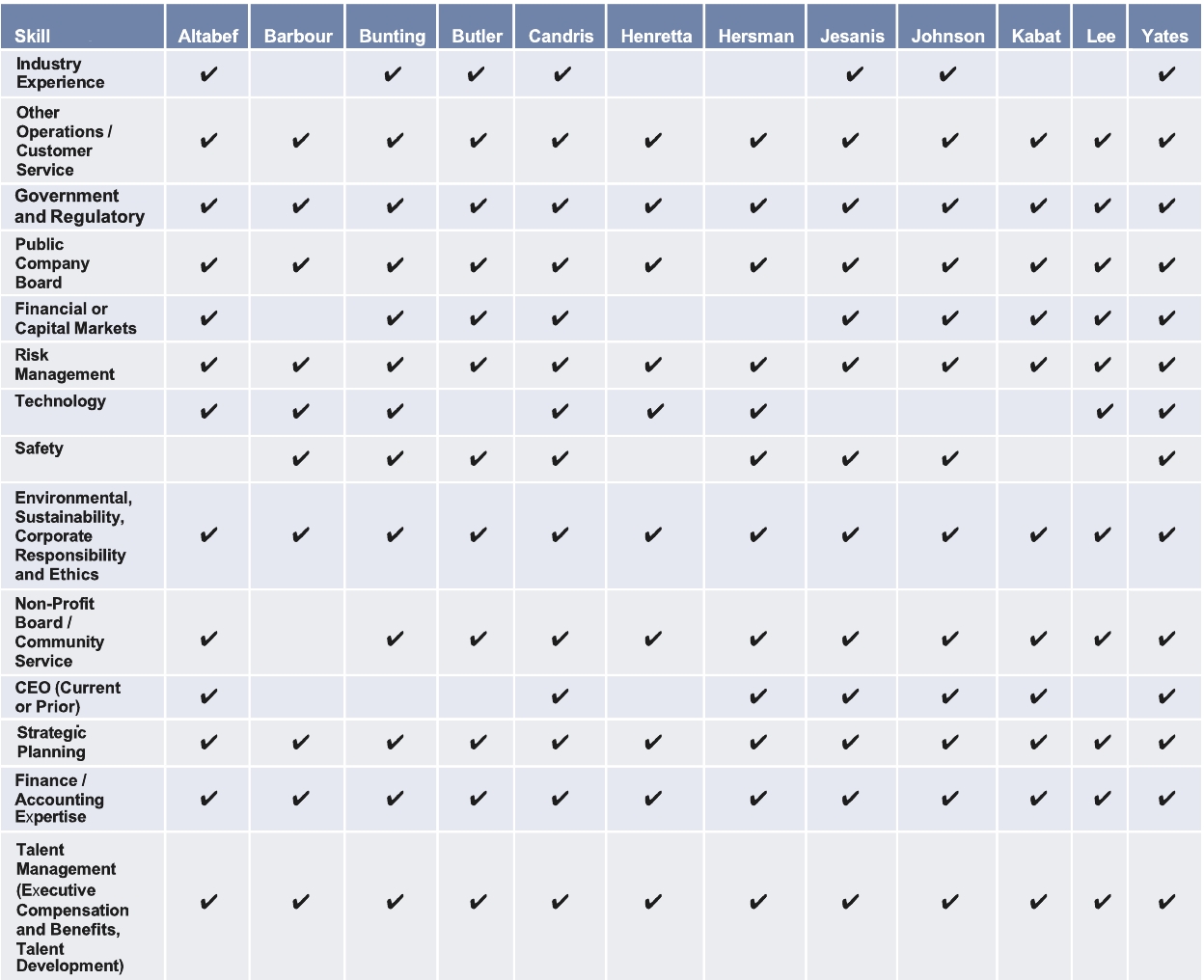Select Bunting's Non-Profit Board check mark
This screenshot has width=1204, height=980.
coord(394,639)
